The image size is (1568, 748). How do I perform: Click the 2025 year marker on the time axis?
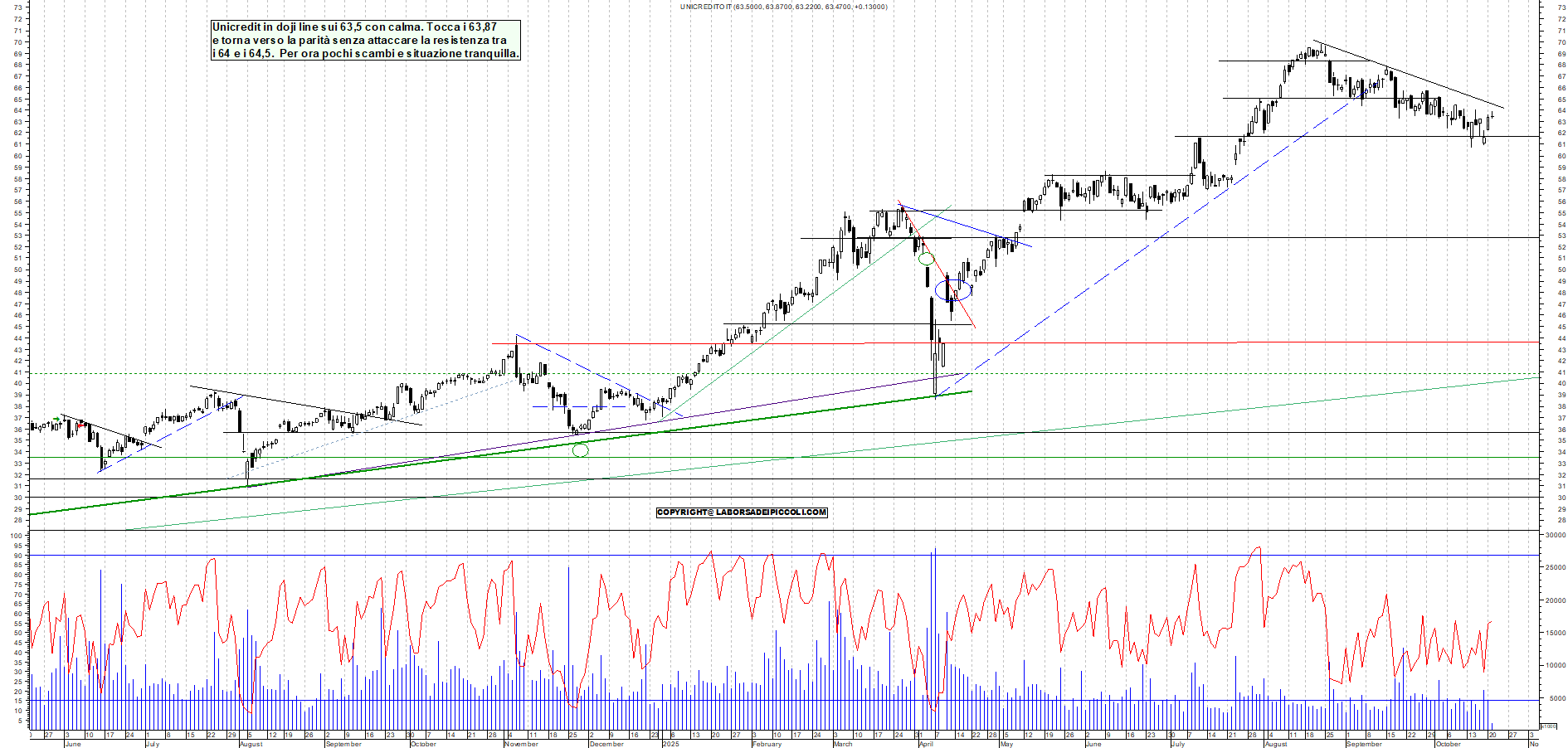(670, 744)
